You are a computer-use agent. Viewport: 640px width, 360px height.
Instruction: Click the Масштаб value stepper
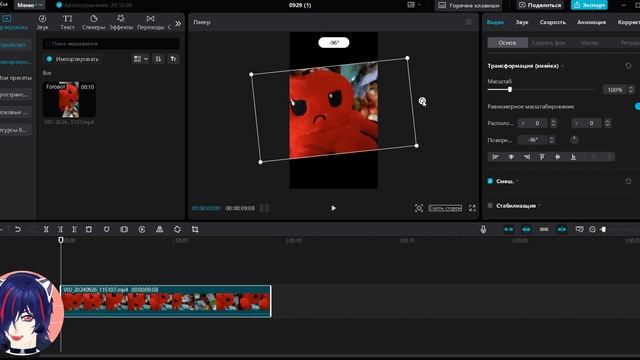[631, 90]
